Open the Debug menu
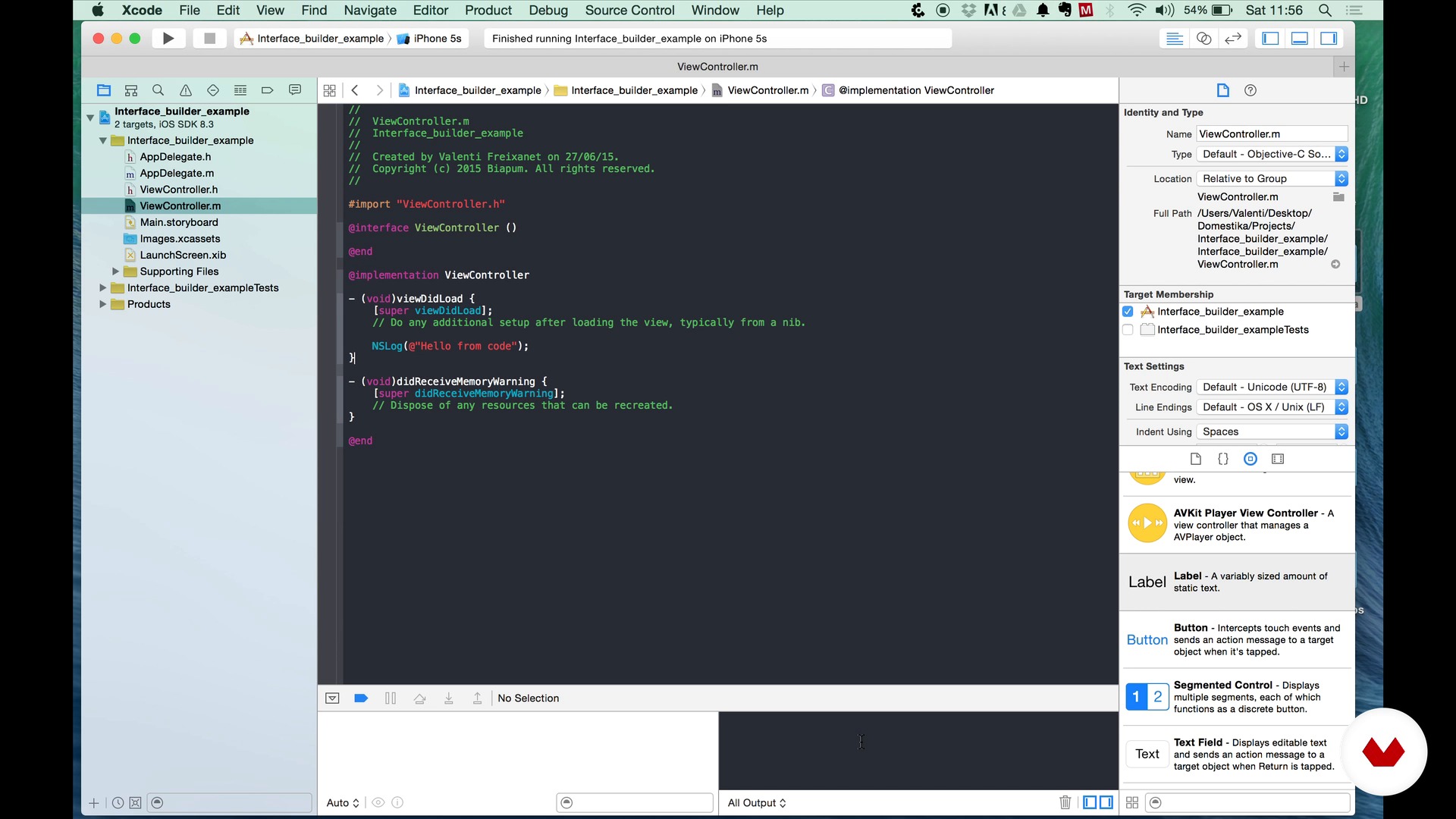 click(548, 11)
